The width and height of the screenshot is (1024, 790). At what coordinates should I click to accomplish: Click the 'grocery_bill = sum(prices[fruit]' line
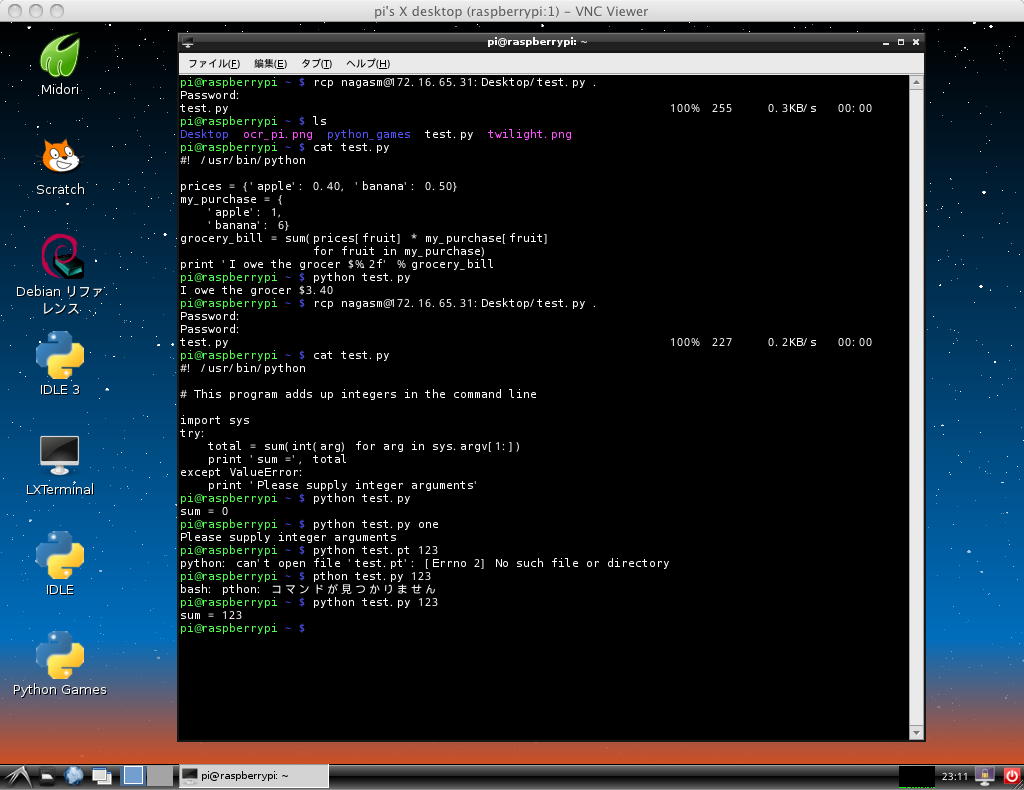364,238
